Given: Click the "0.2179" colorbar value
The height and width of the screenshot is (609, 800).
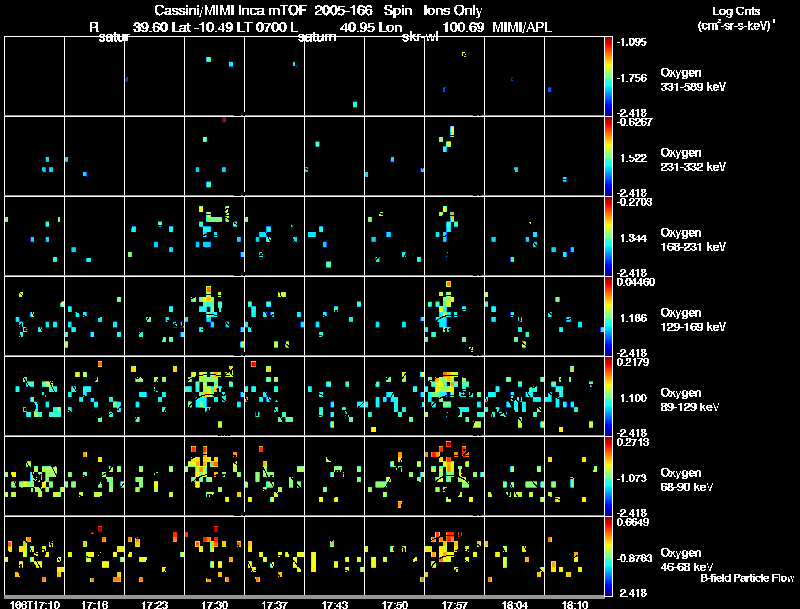Looking at the screenshot, I should [x=633, y=362].
